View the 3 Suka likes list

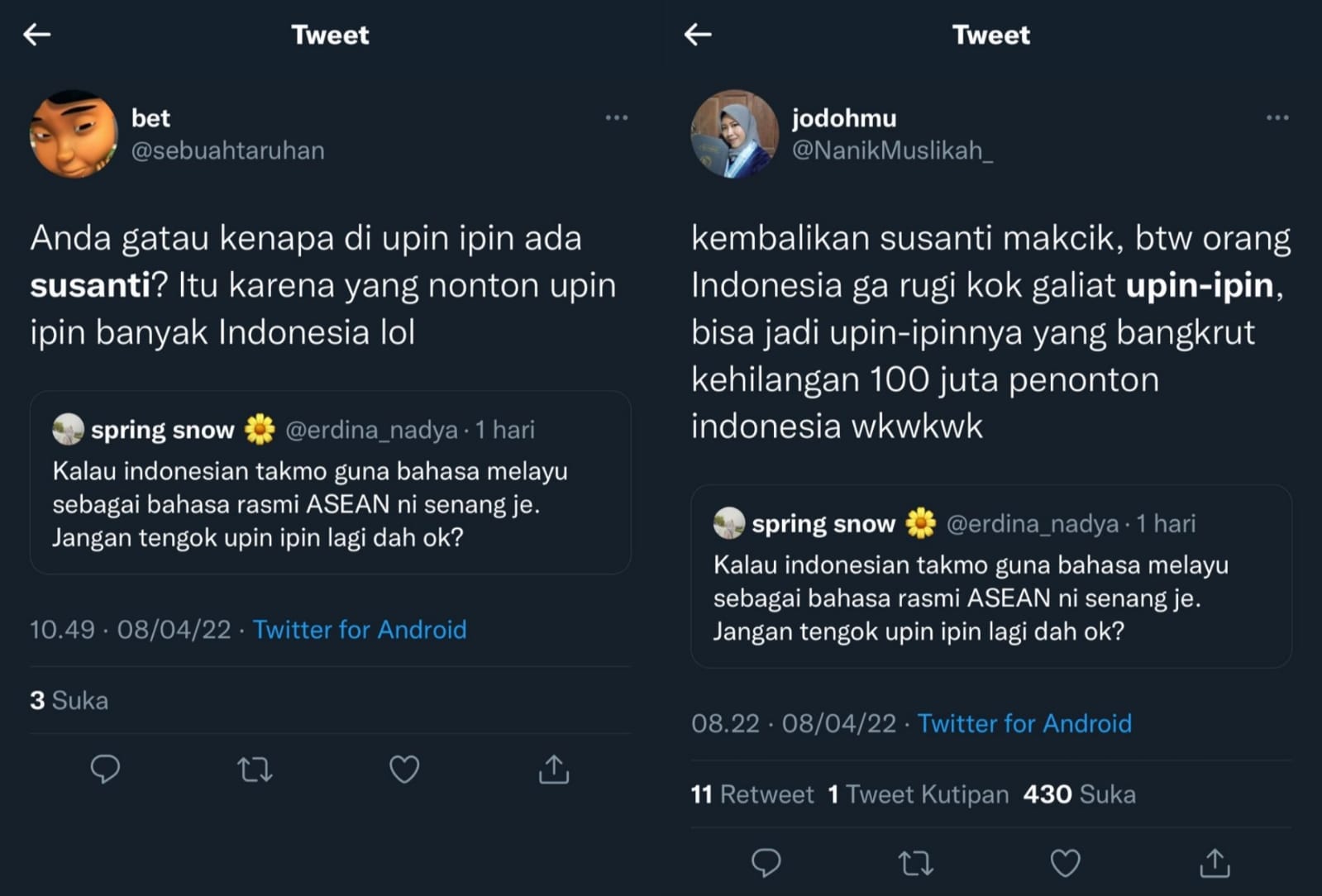point(69,701)
